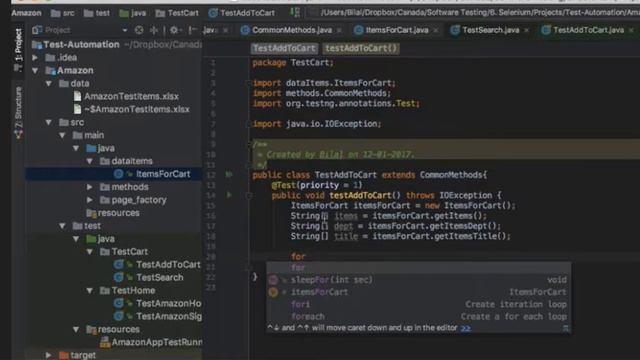Click the scroll from source target icon
Screen dimensions: 640x360
pyautogui.click(x=139, y=30)
